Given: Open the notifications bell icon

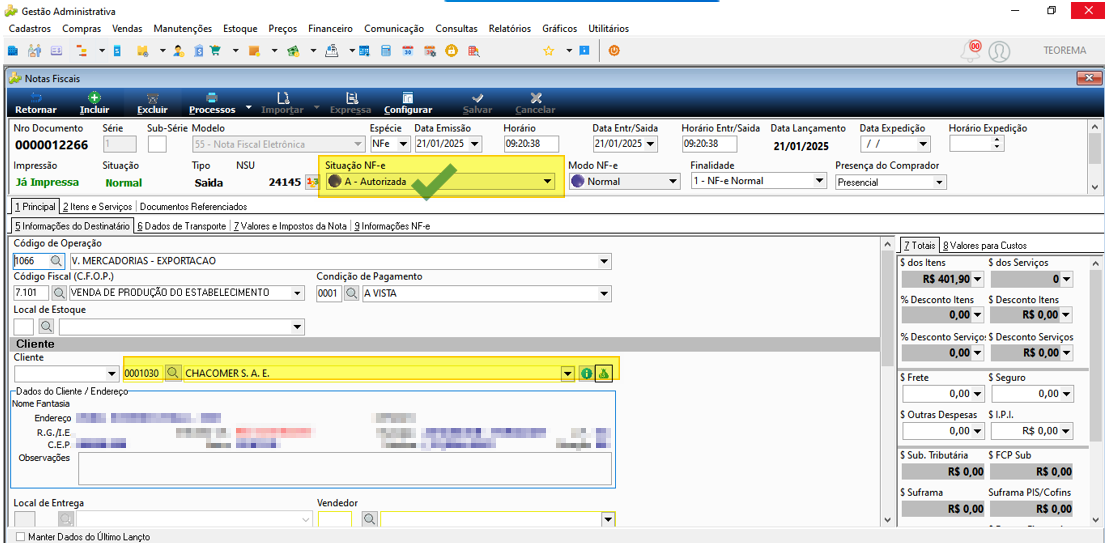Looking at the screenshot, I should (971, 51).
